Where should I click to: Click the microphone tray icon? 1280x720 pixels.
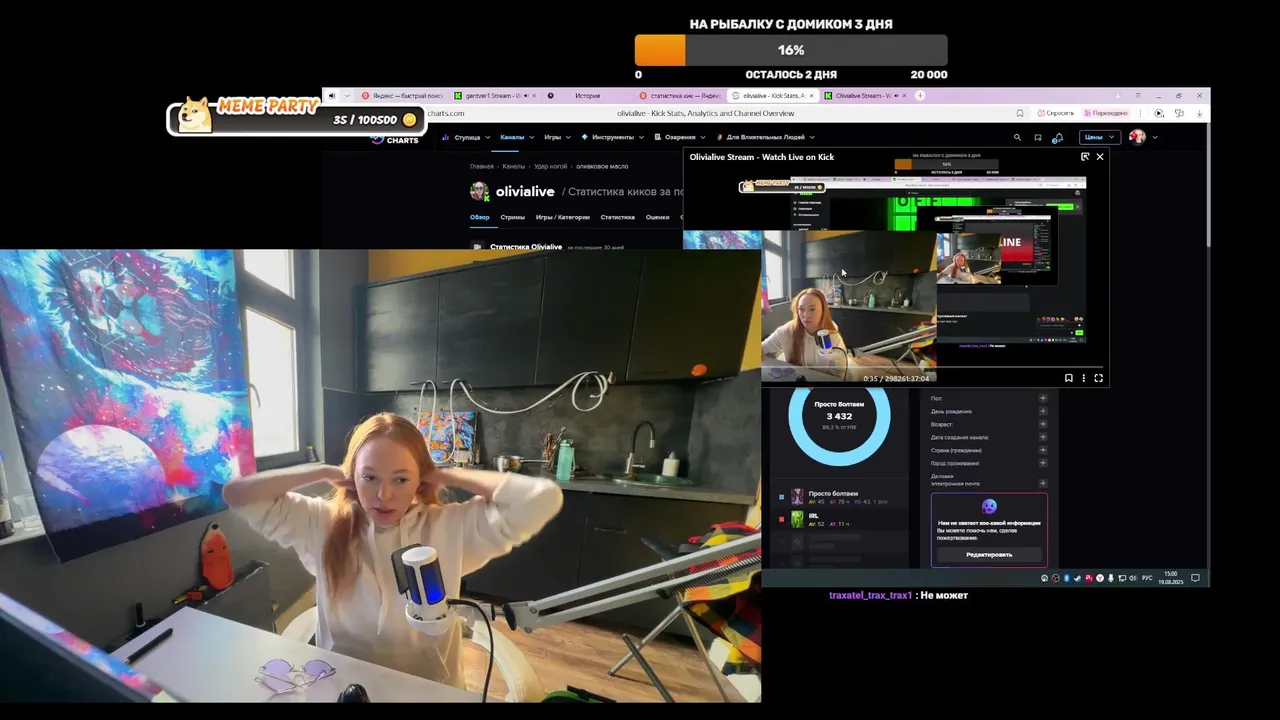(x=1110, y=578)
